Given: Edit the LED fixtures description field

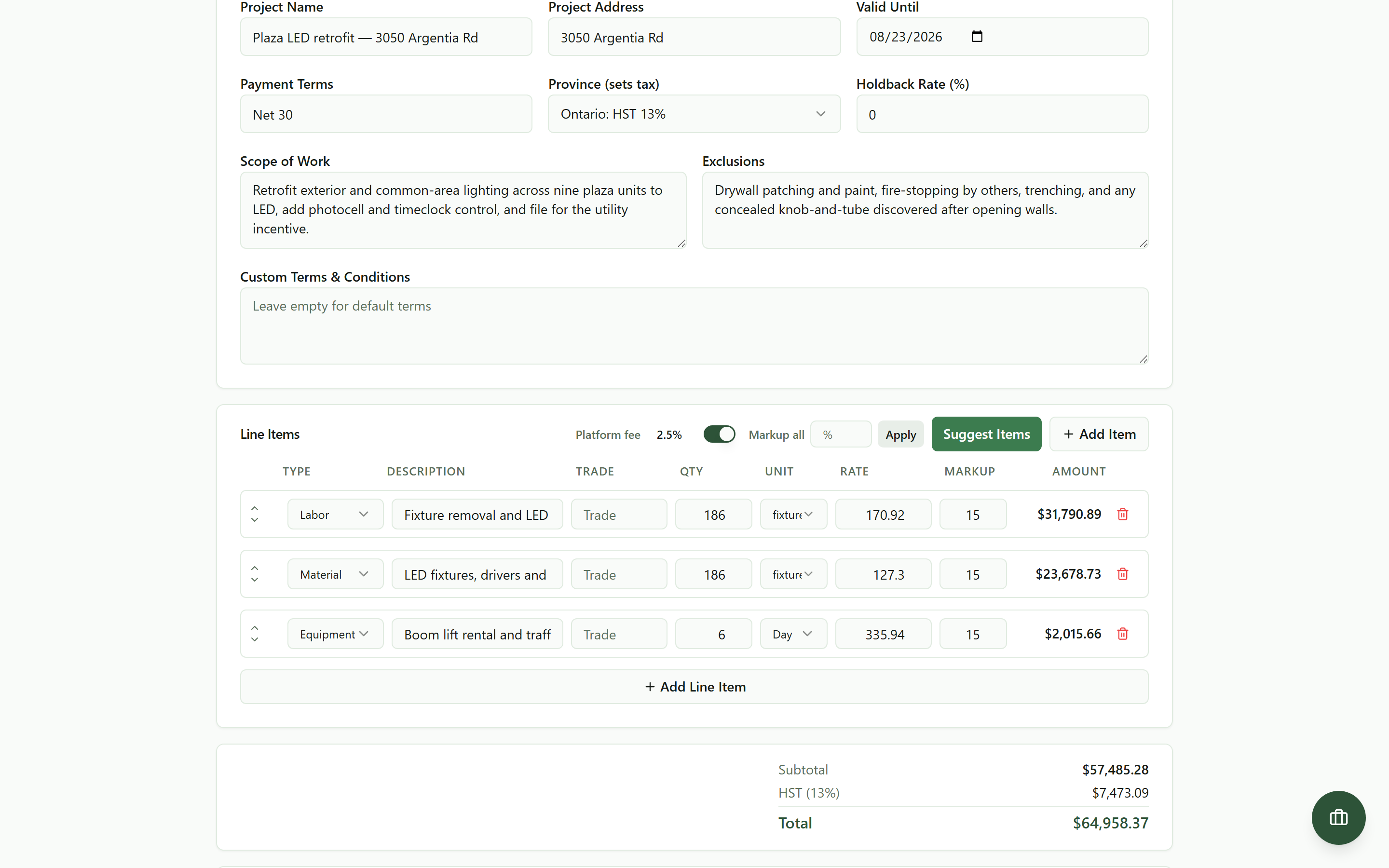Looking at the screenshot, I should 477,574.
